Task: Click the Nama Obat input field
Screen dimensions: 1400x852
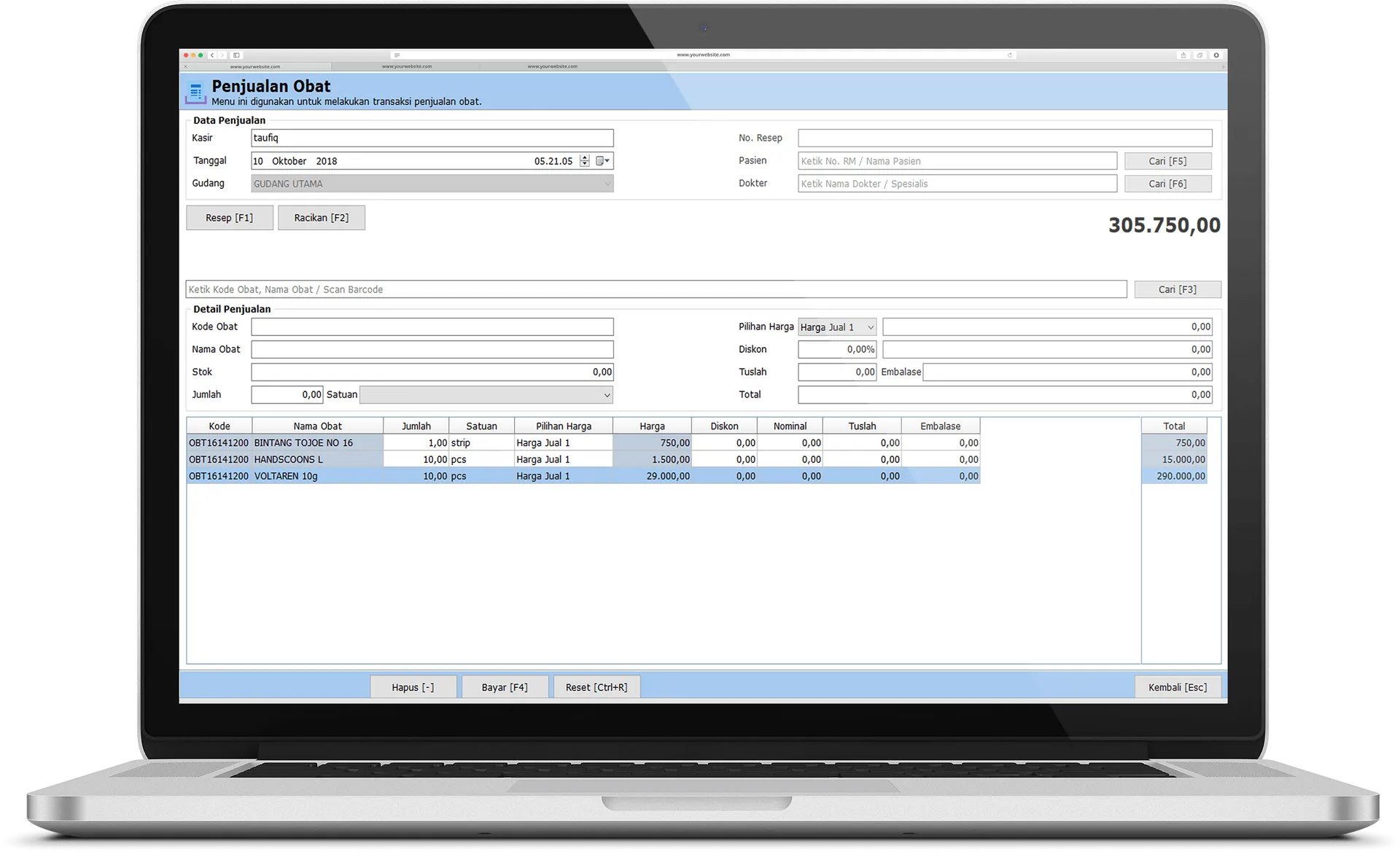Action: (x=432, y=350)
